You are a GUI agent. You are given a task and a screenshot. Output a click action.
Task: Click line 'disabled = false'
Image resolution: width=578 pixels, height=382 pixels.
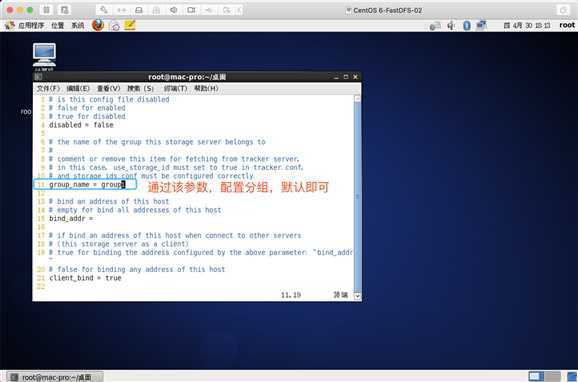(x=81, y=125)
